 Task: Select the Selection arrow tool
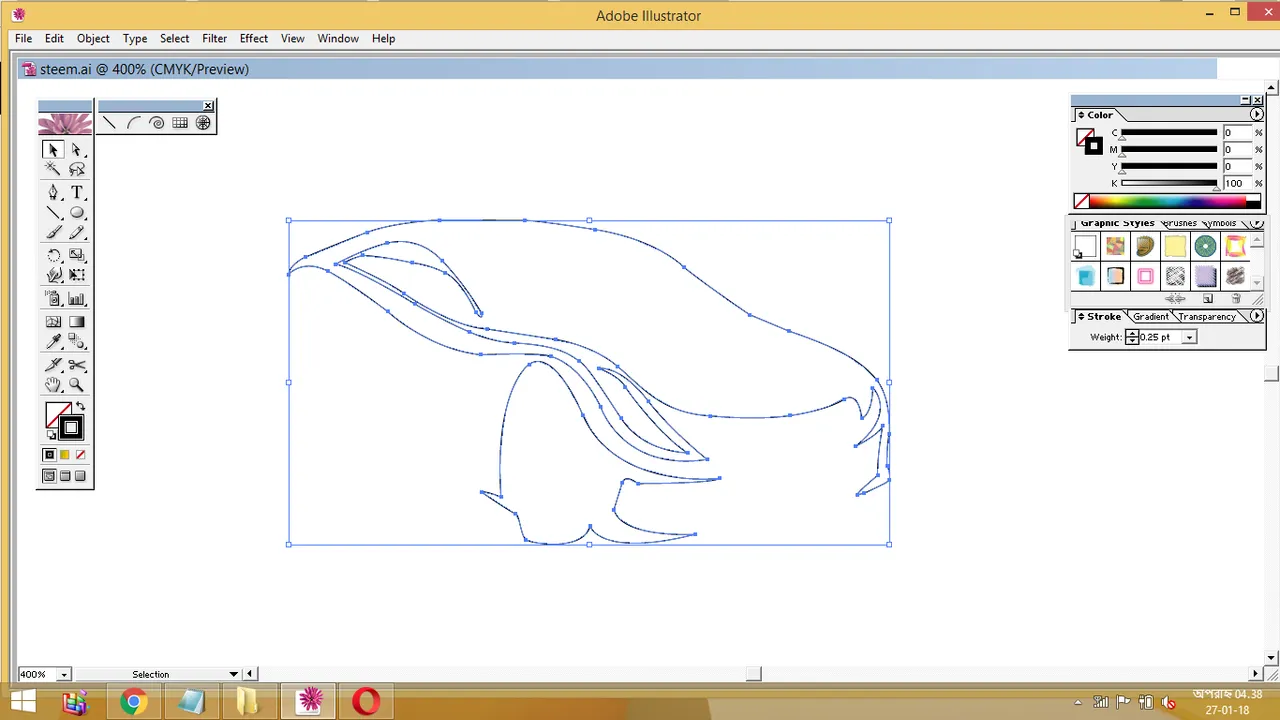(x=53, y=150)
